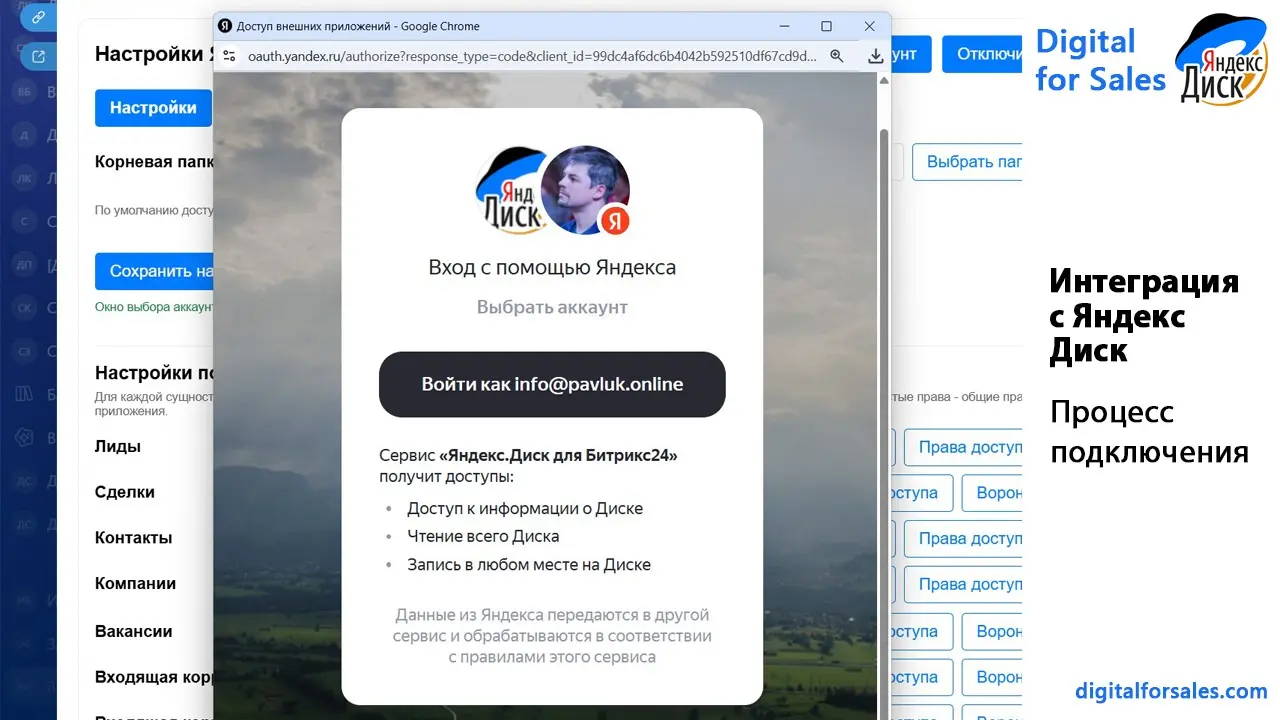The image size is (1280, 720).
Task: Open the site information icon in the popup address bar
Action: pos(229,56)
